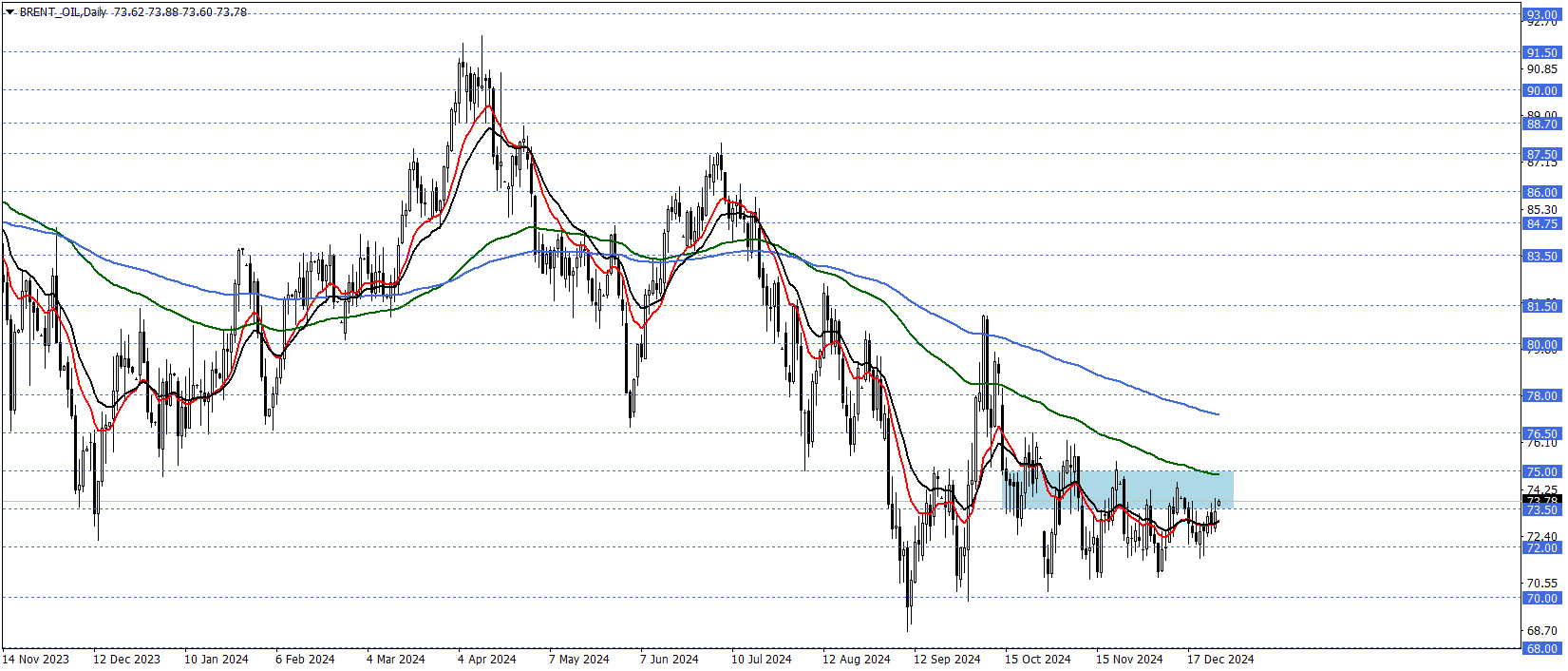The height and width of the screenshot is (671, 1568).
Task: Click the 70.00 price level label
Action: pos(1542,598)
